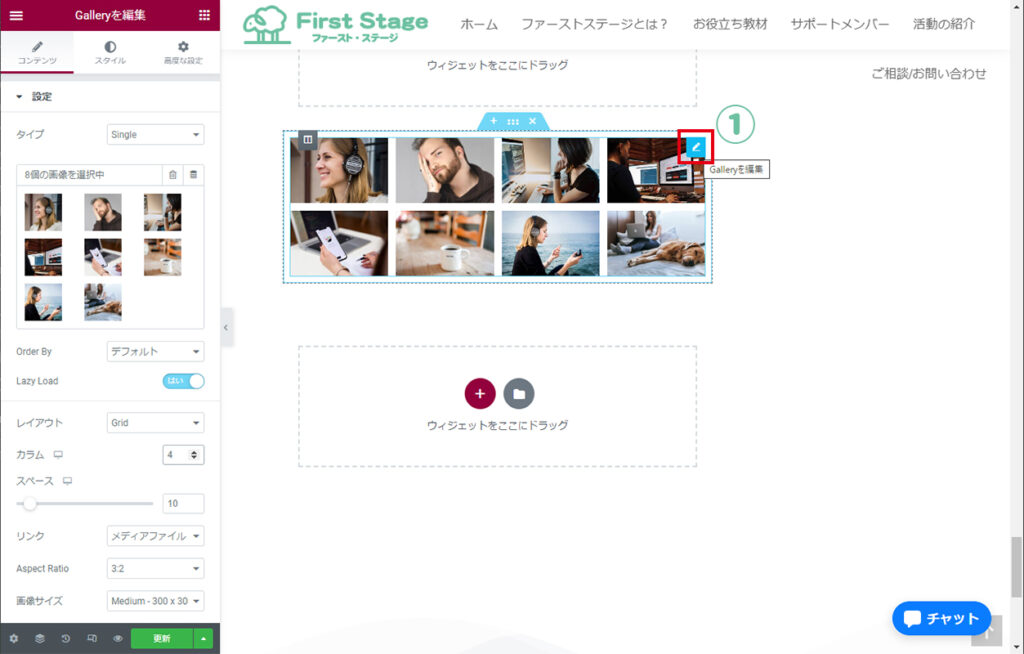1024x654 pixels.
Task: Open the widgets grid panel
Action: point(204,15)
